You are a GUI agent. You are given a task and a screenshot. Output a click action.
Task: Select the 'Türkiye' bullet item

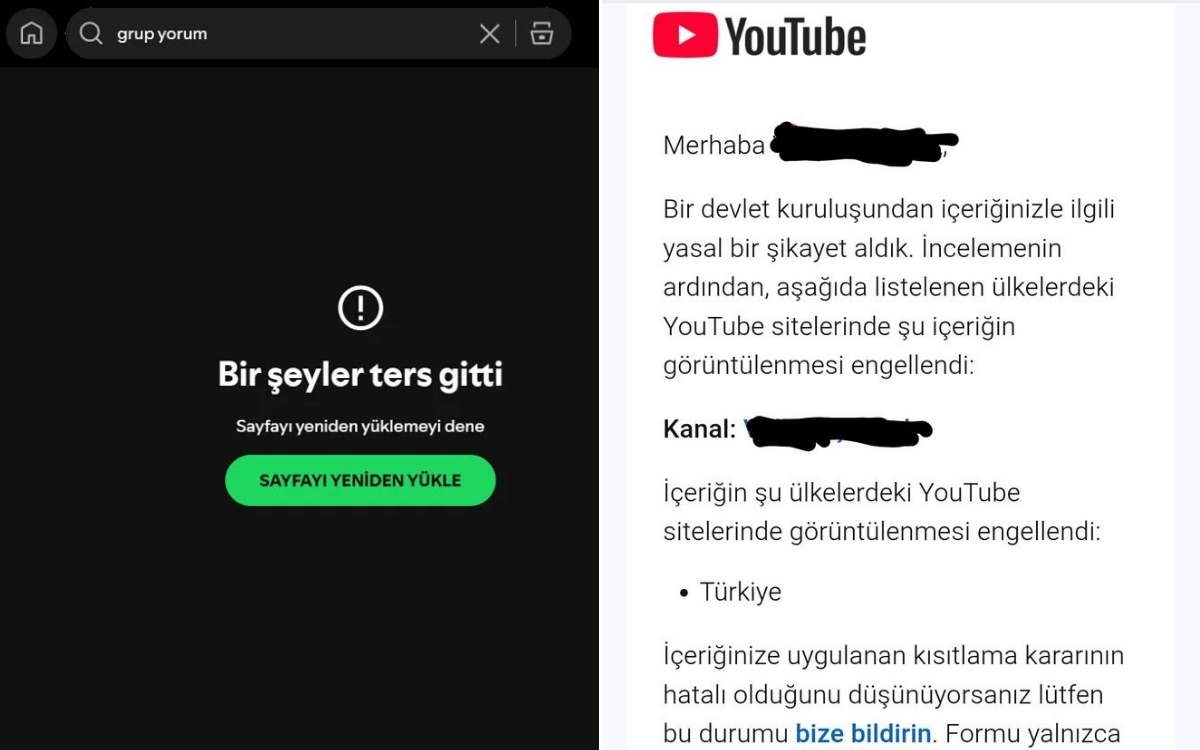(x=740, y=592)
